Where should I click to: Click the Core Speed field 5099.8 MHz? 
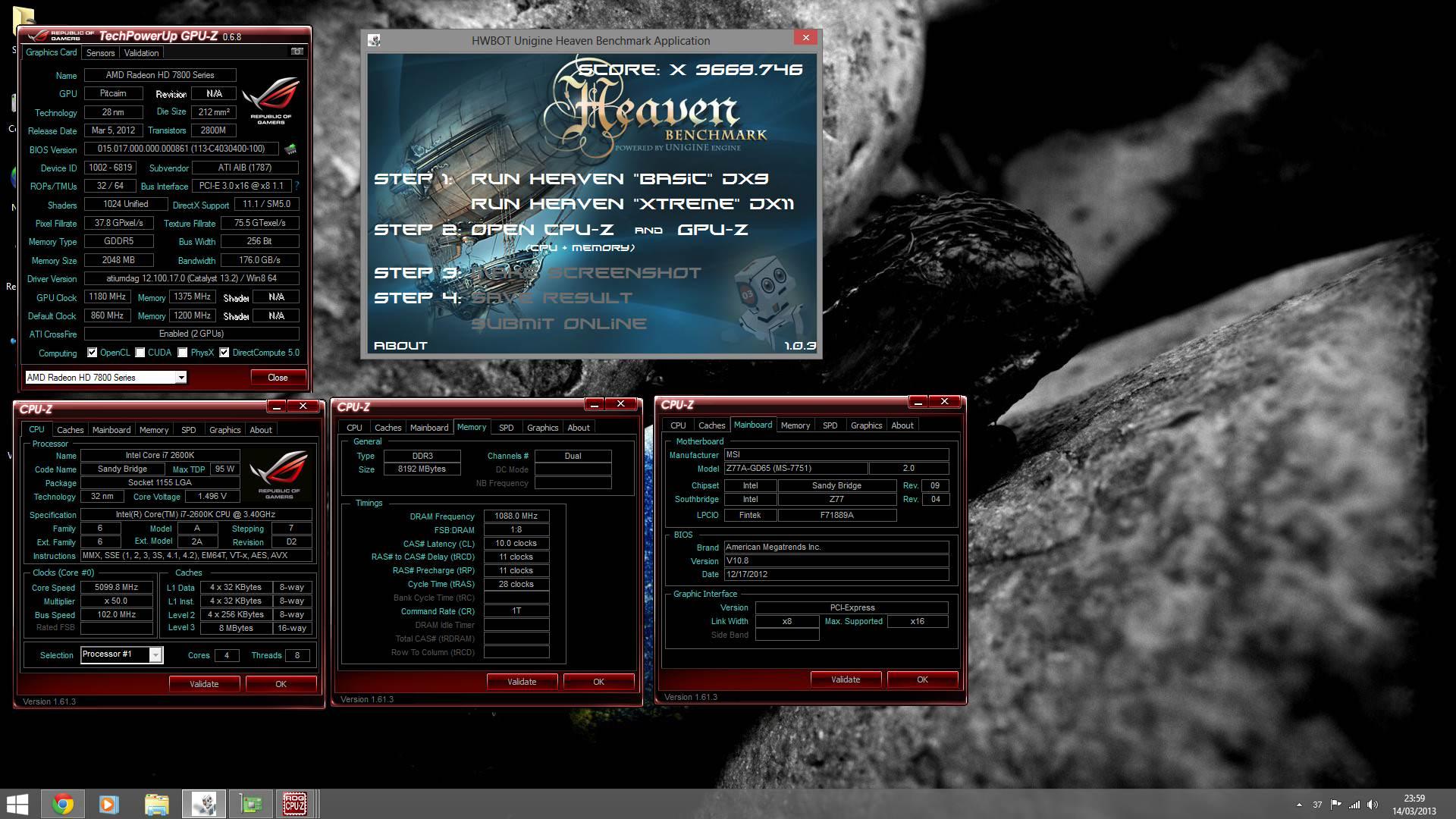(x=117, y=587)
